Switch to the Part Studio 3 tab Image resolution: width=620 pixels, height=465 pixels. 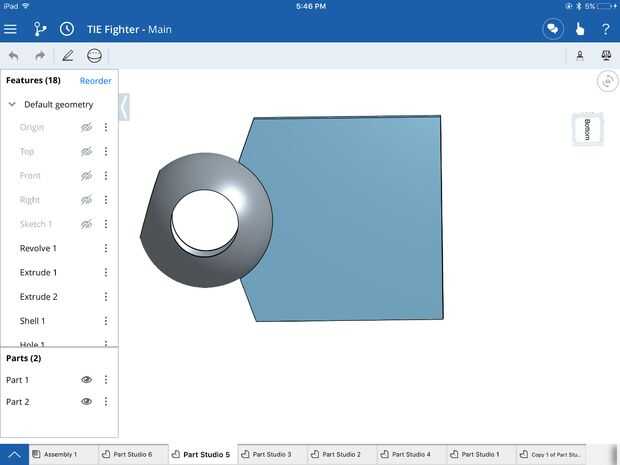[272, 454]
